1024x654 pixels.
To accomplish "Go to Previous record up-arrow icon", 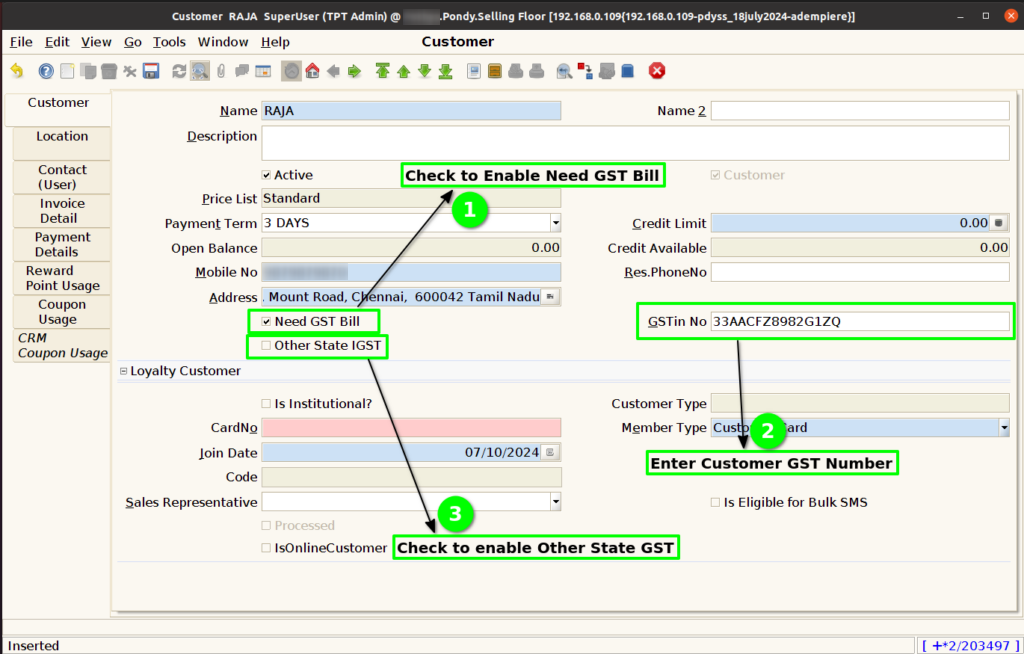I will (x=404, y=71).
